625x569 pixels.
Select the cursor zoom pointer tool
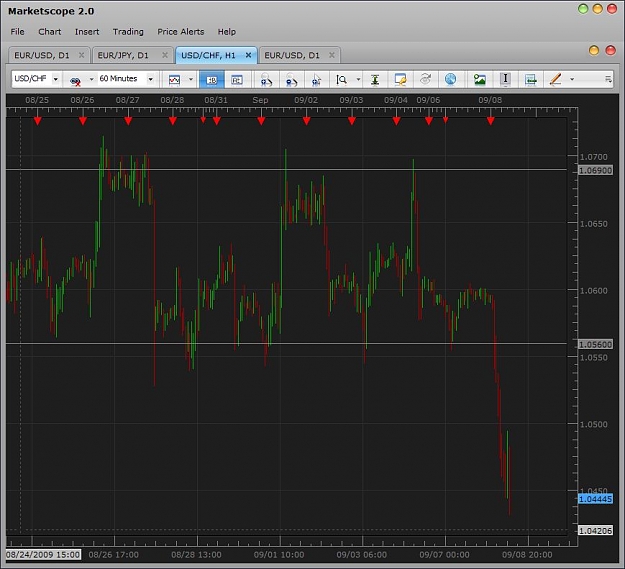[316, 80]
